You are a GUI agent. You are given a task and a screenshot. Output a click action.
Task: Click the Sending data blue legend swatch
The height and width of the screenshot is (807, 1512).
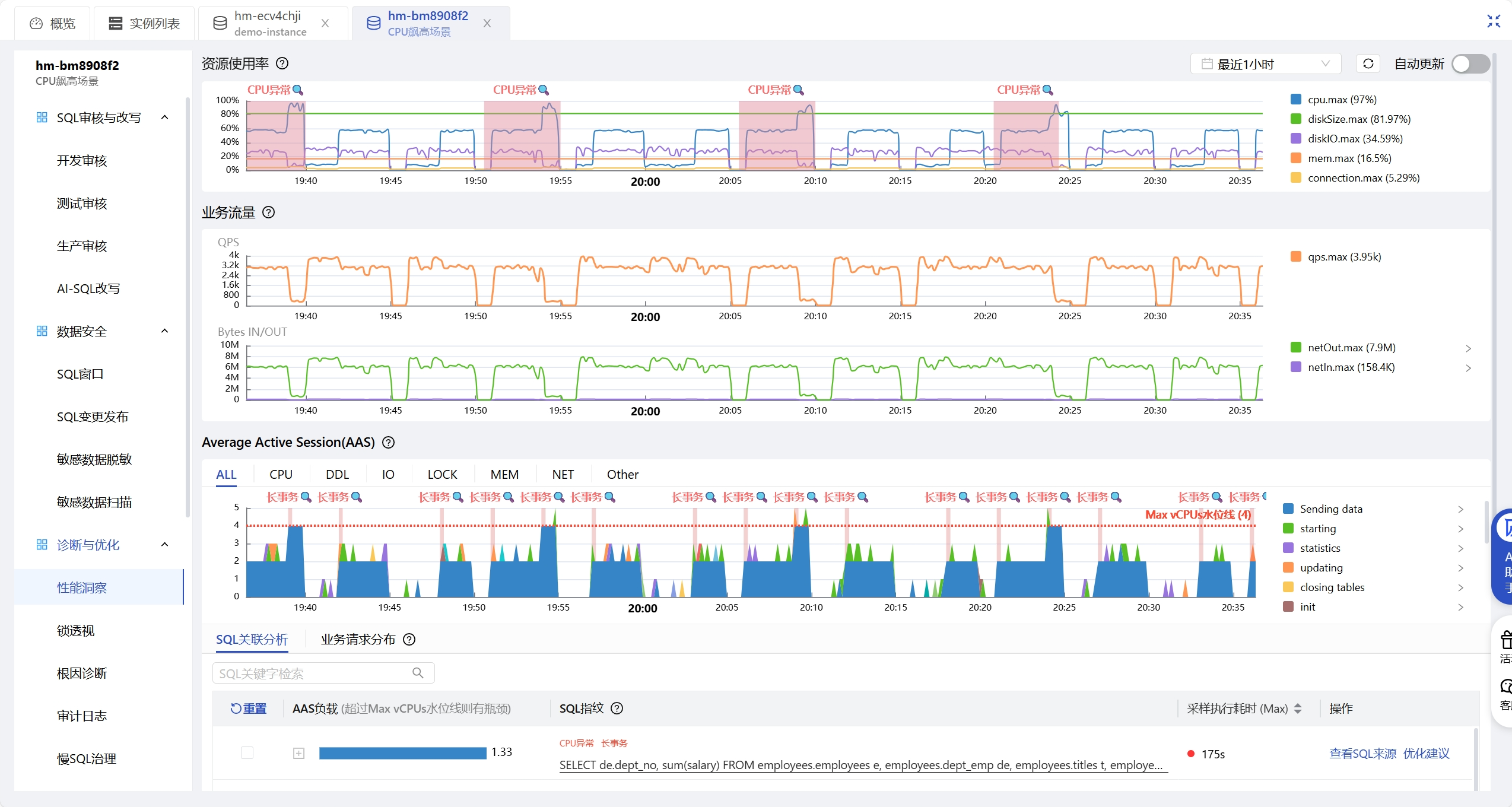click(x=1288, y=509)
